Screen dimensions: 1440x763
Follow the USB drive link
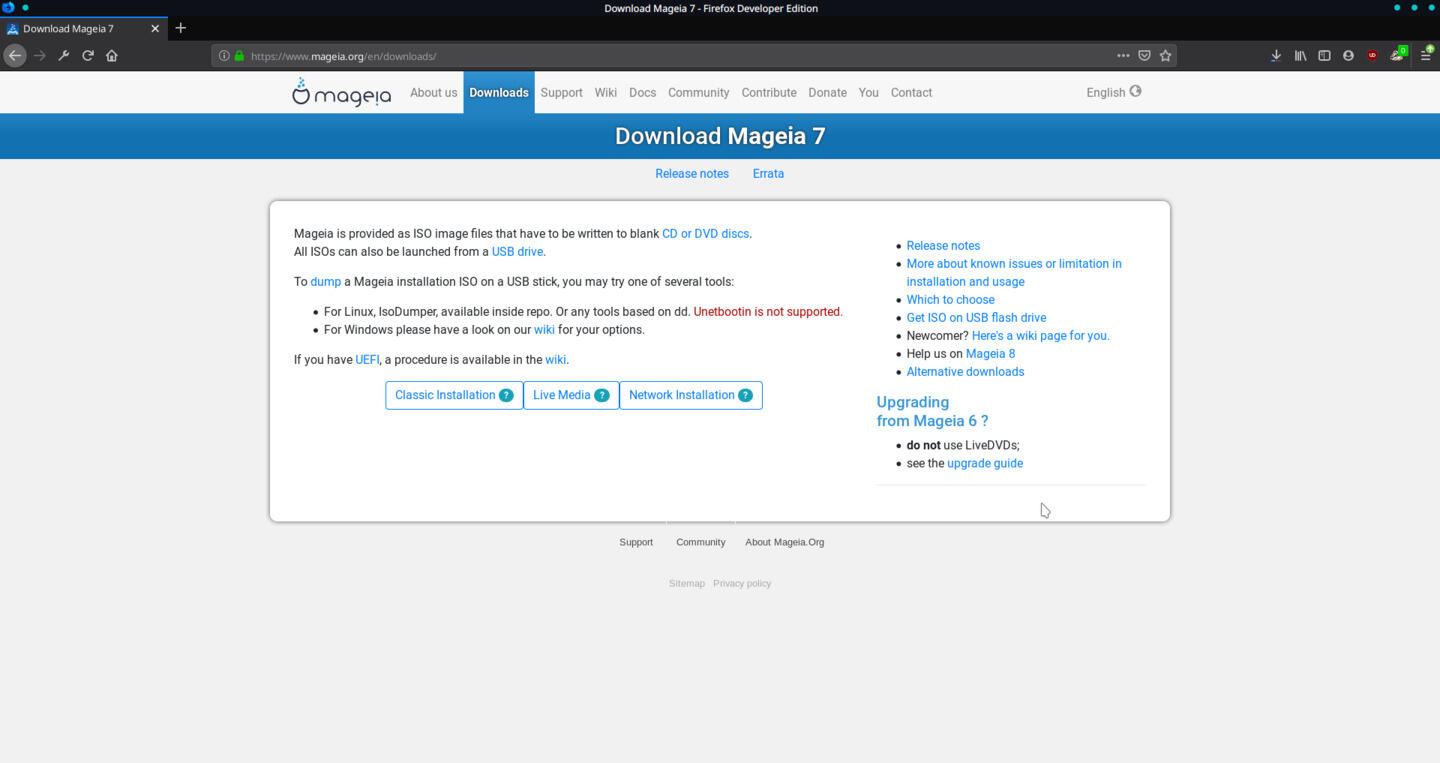(x=517, y=251)
